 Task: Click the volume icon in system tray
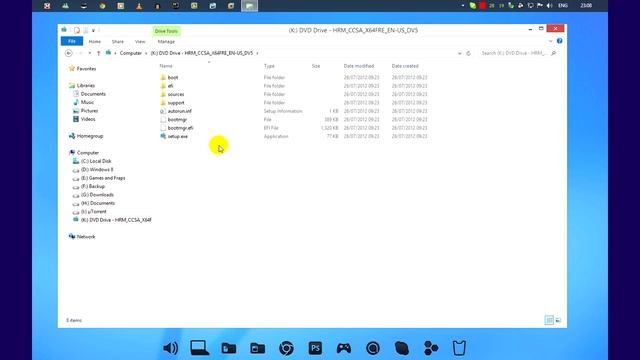tap(549, 6)
